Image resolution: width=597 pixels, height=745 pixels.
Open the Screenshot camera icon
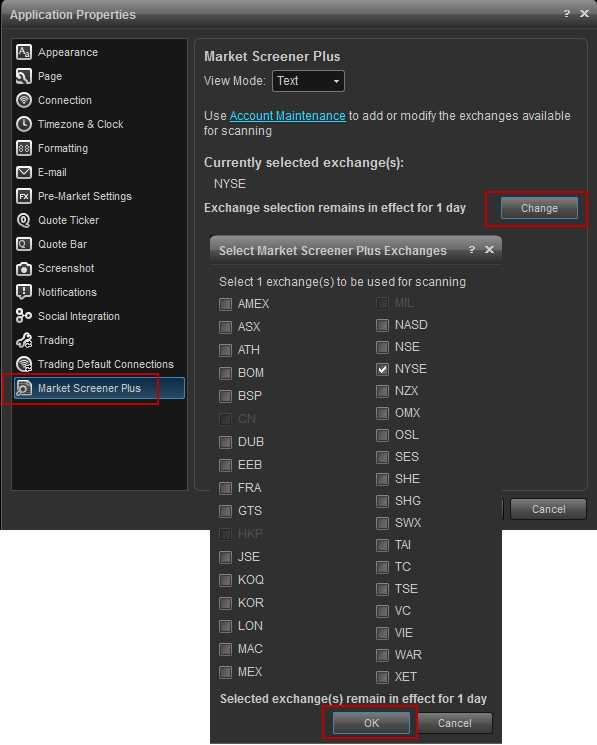pyautogui.click(x=24, y=268)
